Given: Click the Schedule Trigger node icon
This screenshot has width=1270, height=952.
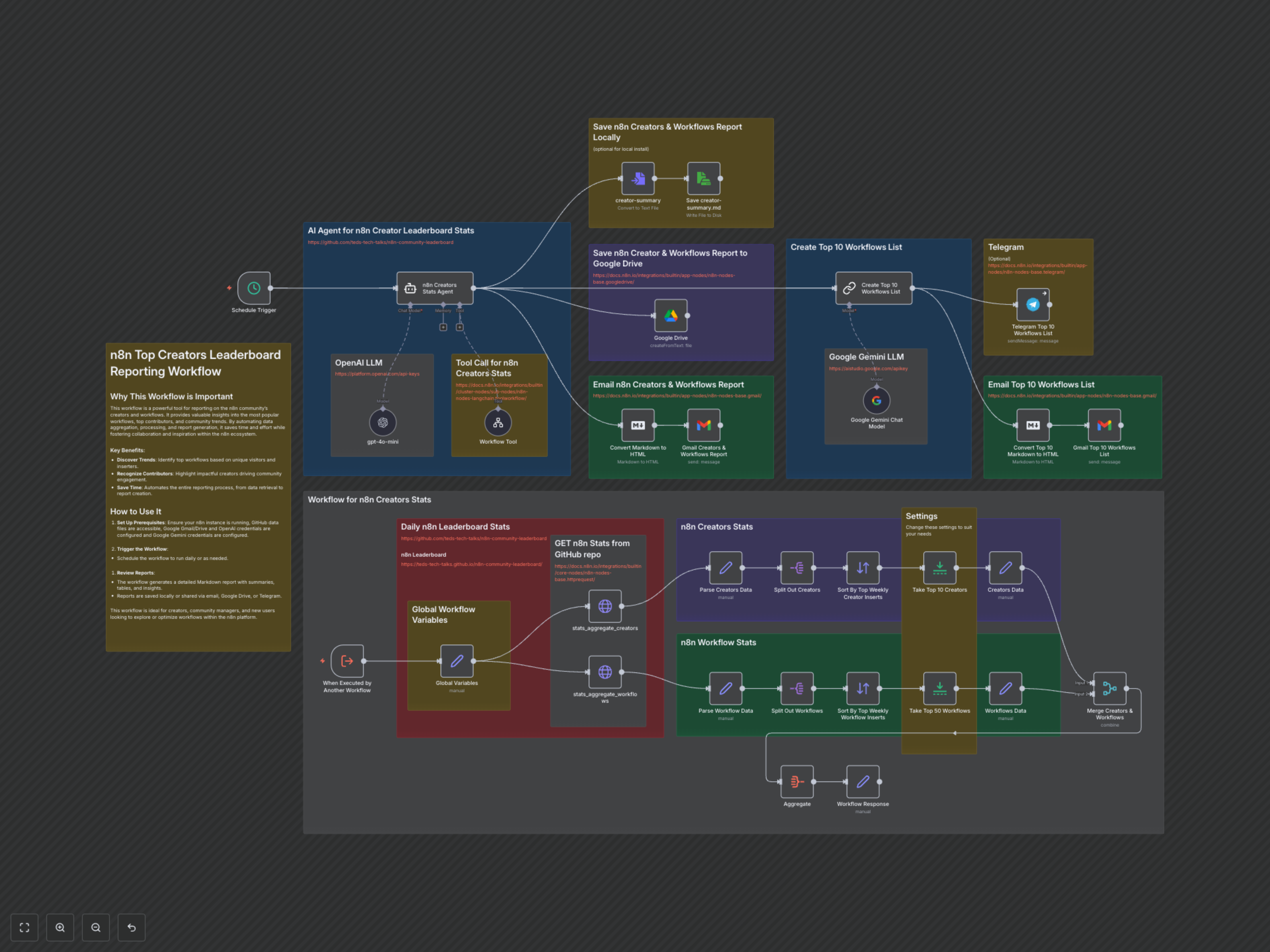Looking at the screenshot, I should 254,288.
